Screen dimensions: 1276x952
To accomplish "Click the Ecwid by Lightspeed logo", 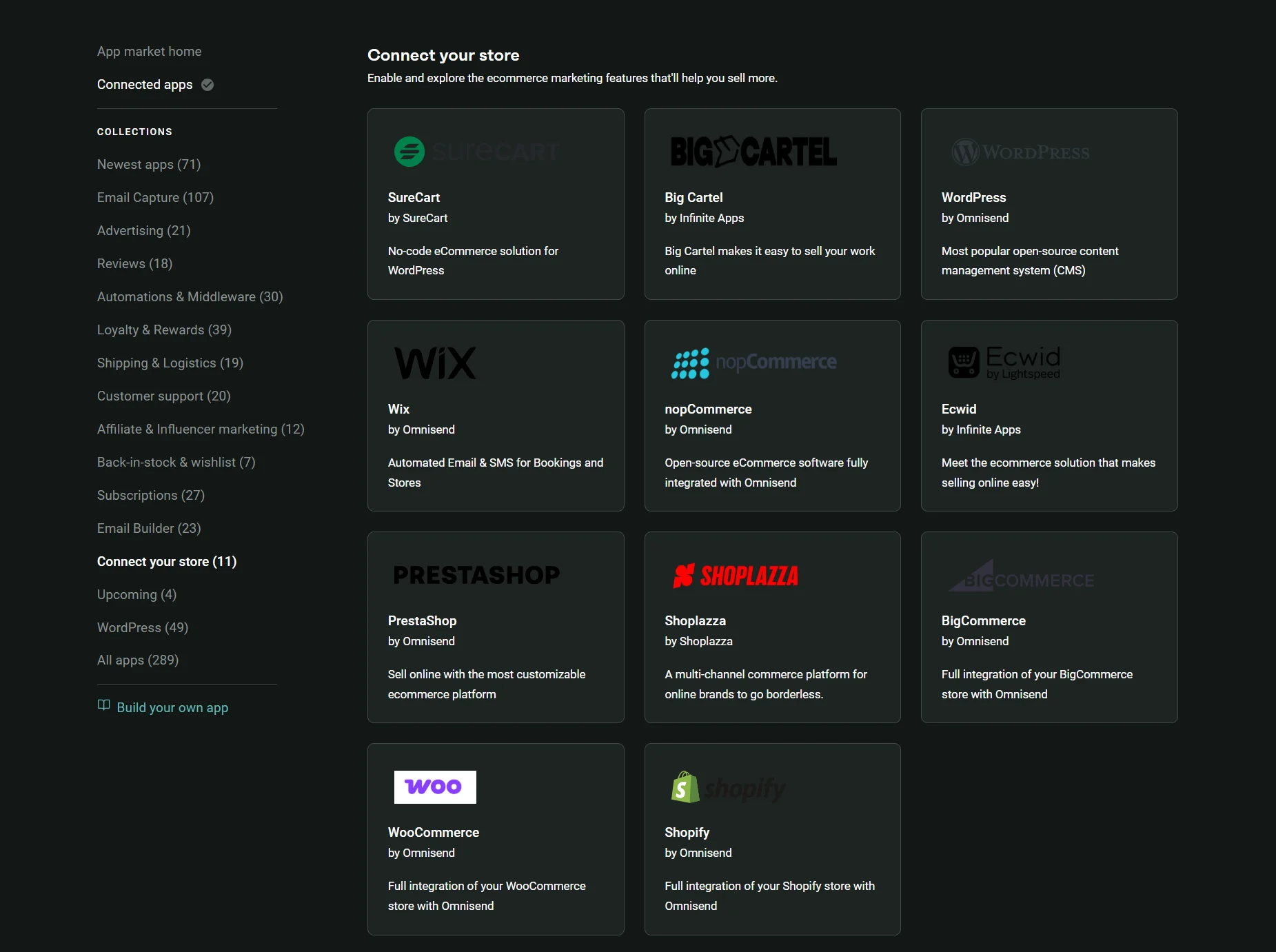I will [x=1004, y=363].
